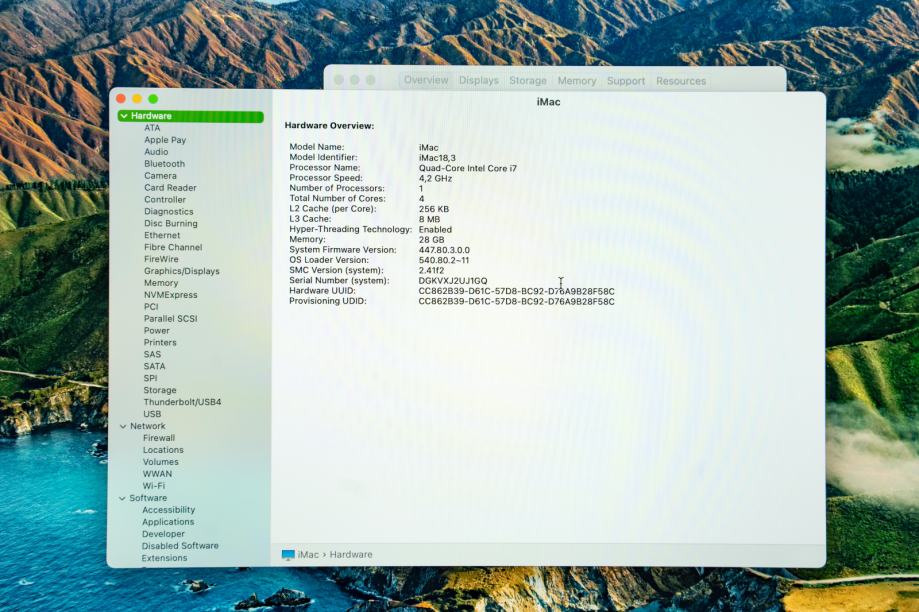
Task: Click the iMac icon in path bar
Action: pos(288,555)
